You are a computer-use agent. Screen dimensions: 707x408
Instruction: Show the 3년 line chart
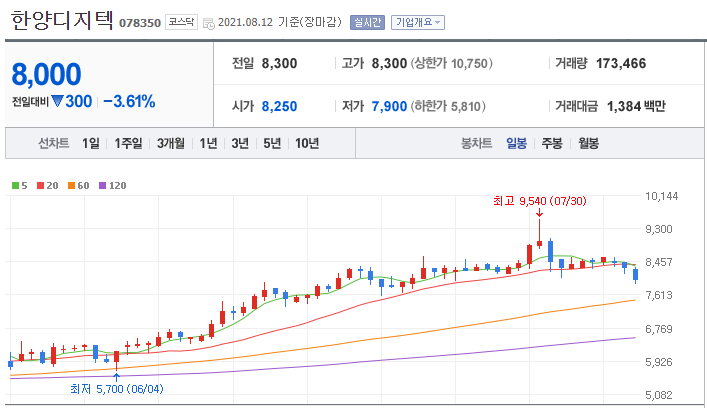[x=240, y=143]
